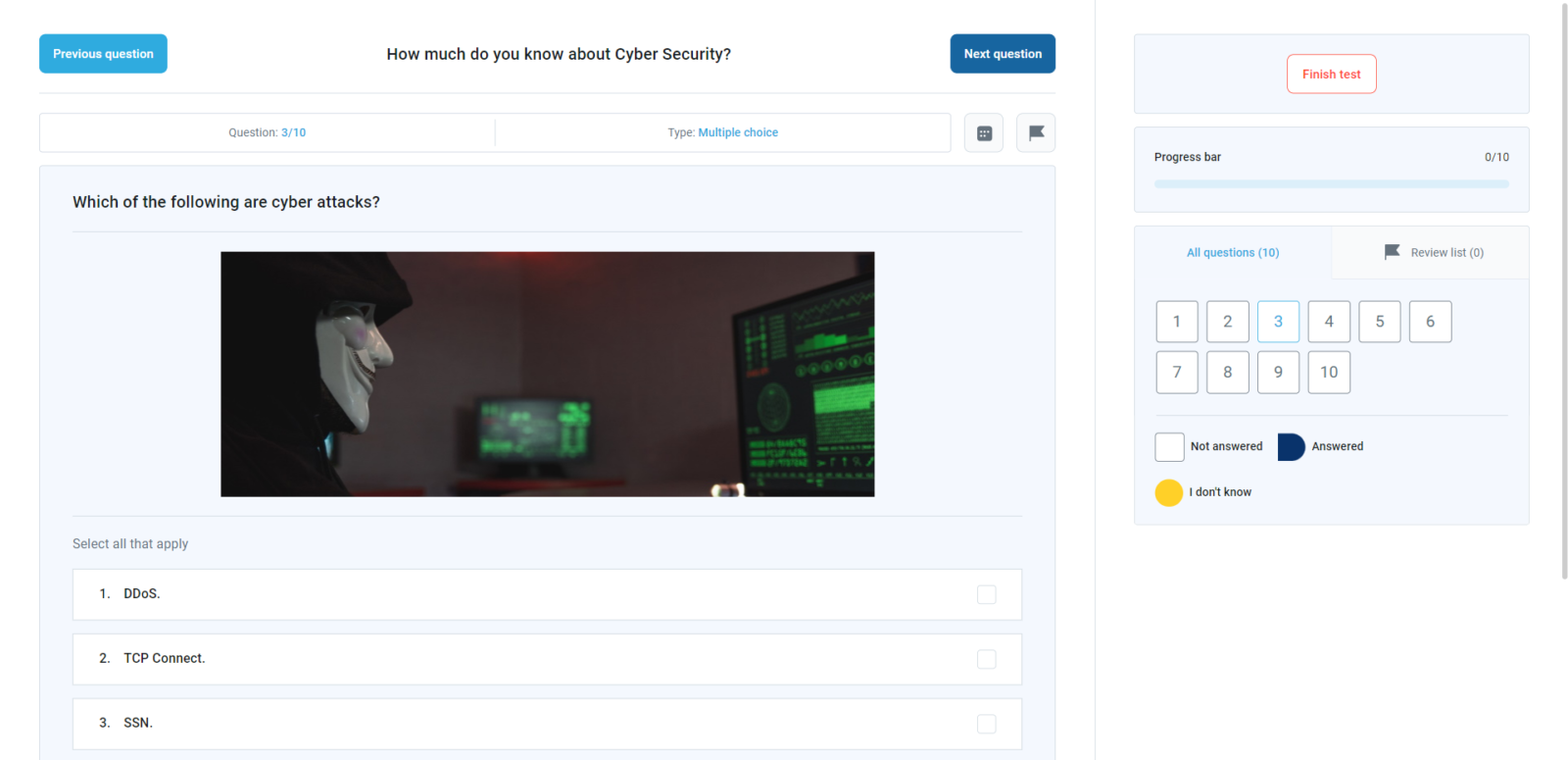Jump to question 1

point(1177,322)
